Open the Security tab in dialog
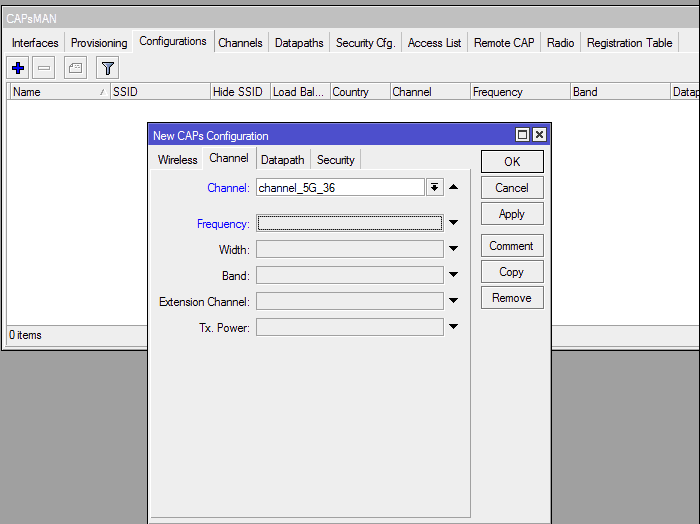This screenshot has height=524, width=700. point(335,160)
